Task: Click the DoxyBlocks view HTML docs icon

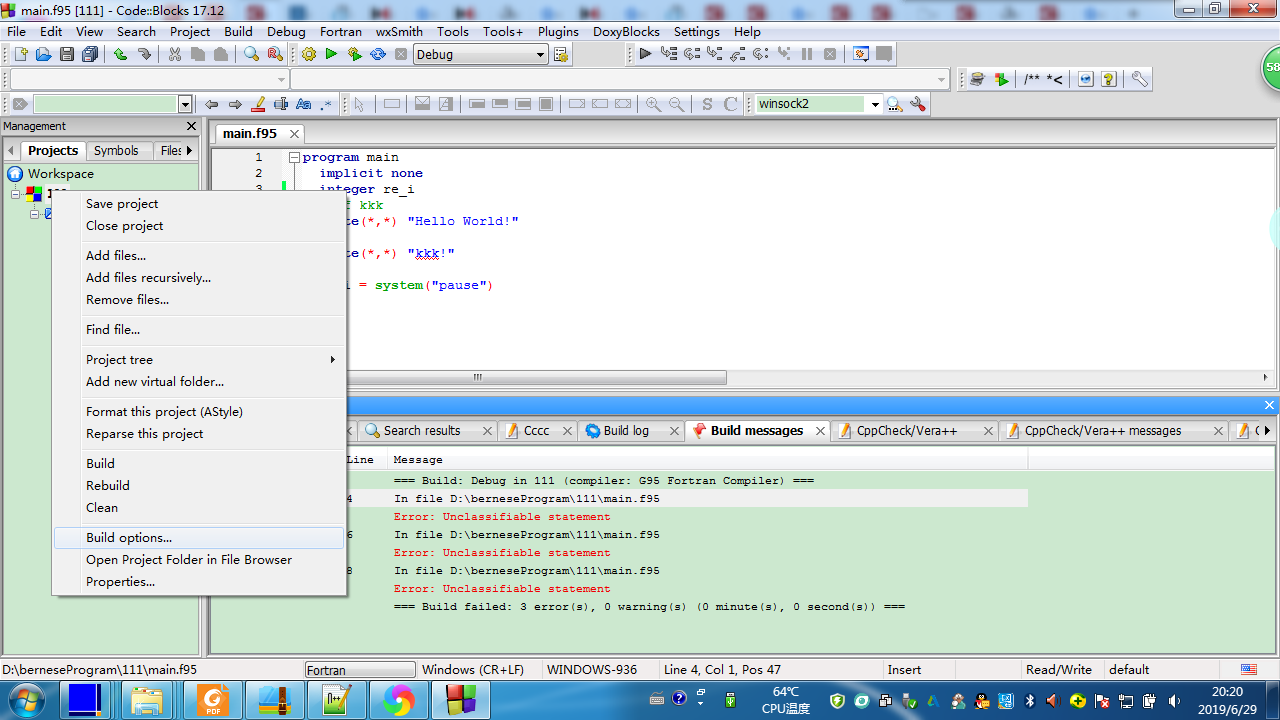Action: click(x=1085, y=79)
